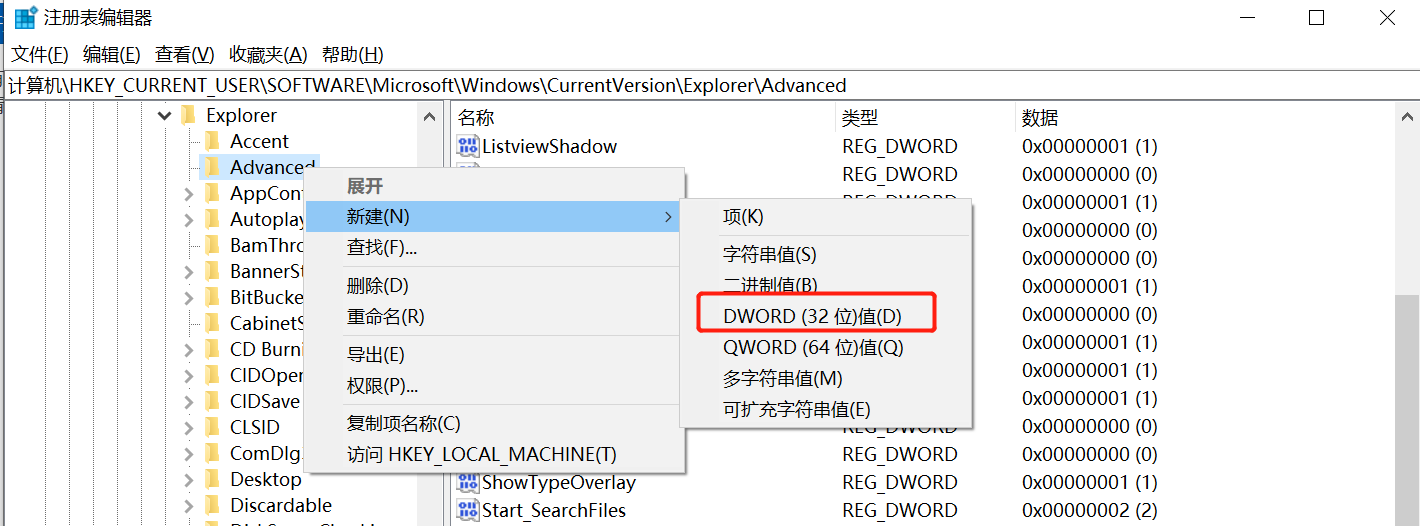Select the CIDOpen tree item label
This screenshot has height=526, width=1420.
266,375
